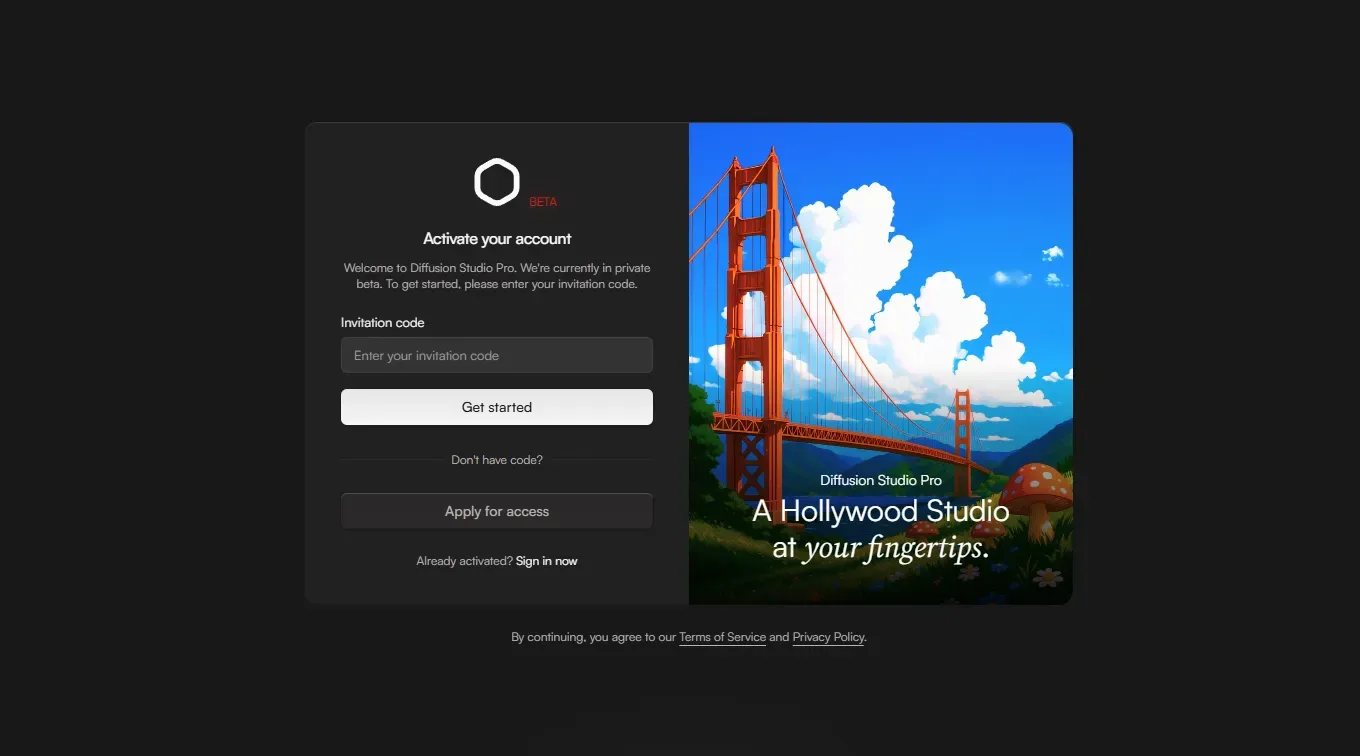The width and height of the screenshot is (1360, 756).
Task: Click the Invitation code label
Action: click(382, 323)
